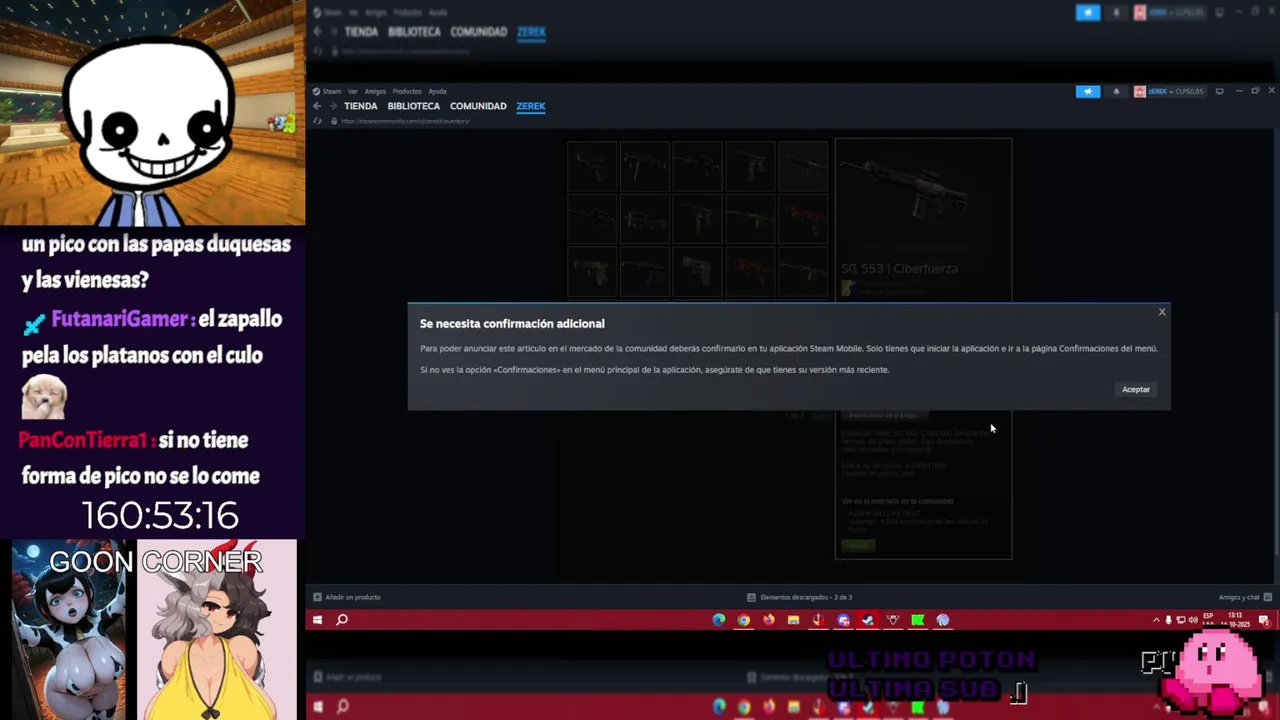The width and height of the screenshot is (1280, 720).
Task: Open the Ver menu in front window
Action: pos(353,91)
